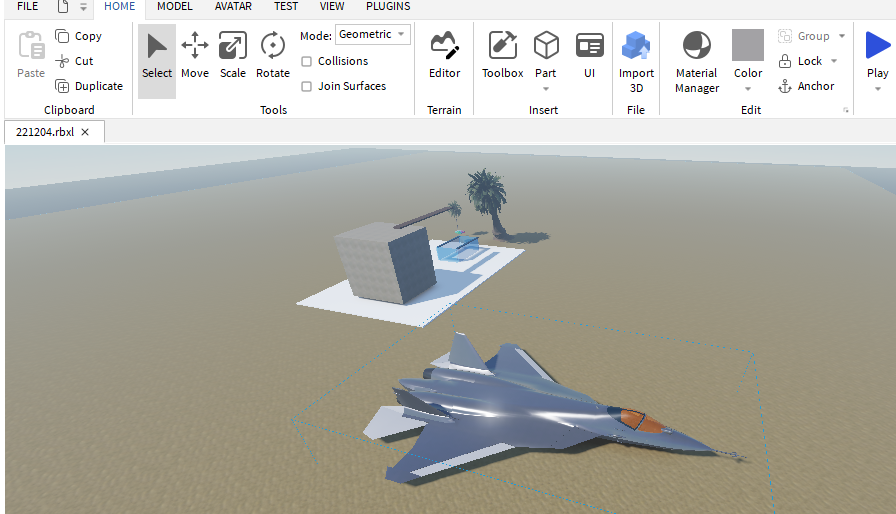Screen dimensions: 896x514
Task: Expand the Lock dropdown arrow
Action: click(834, 61)
